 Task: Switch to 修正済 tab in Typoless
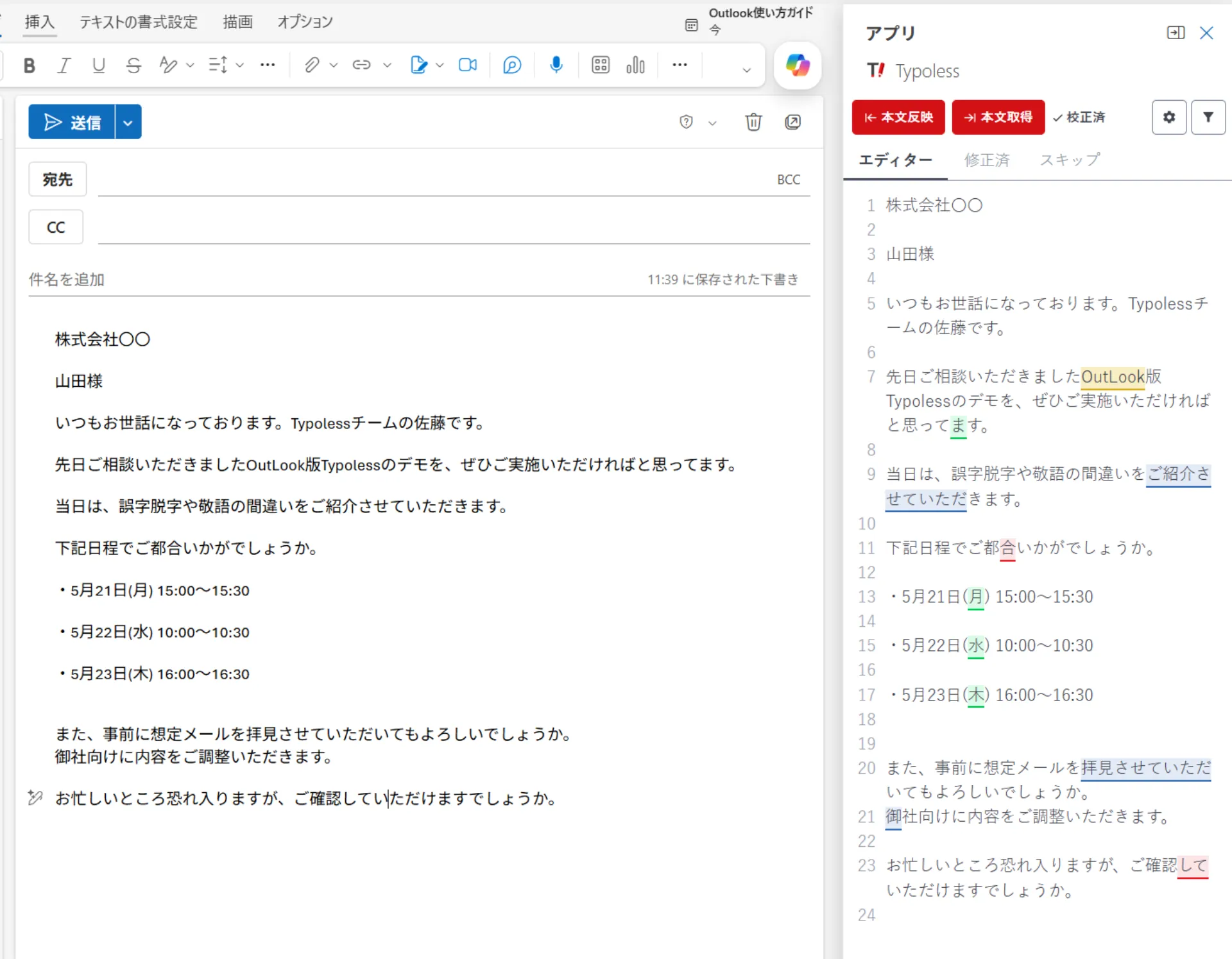(987, 160)
